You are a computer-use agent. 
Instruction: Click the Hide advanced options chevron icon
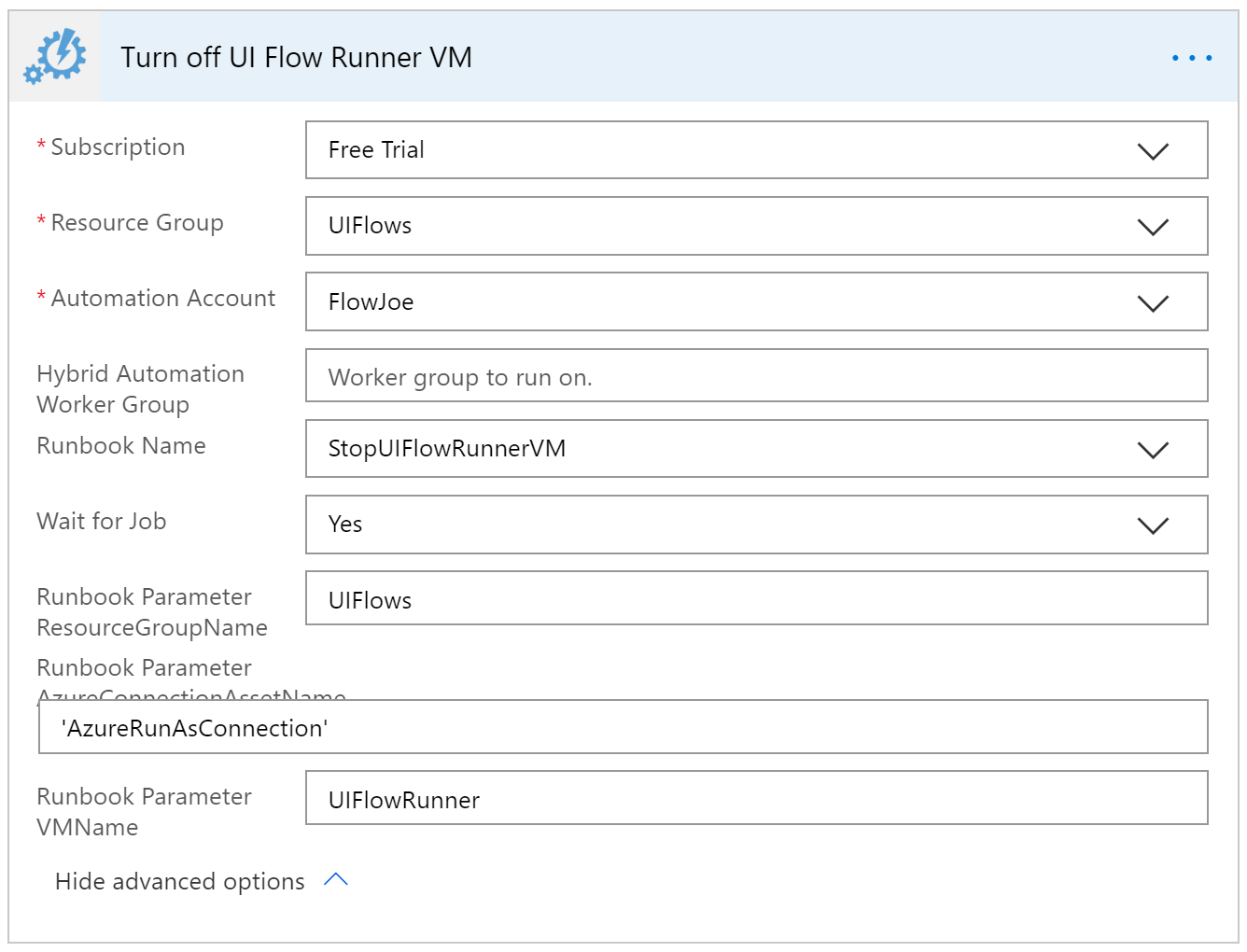(336, 879)
